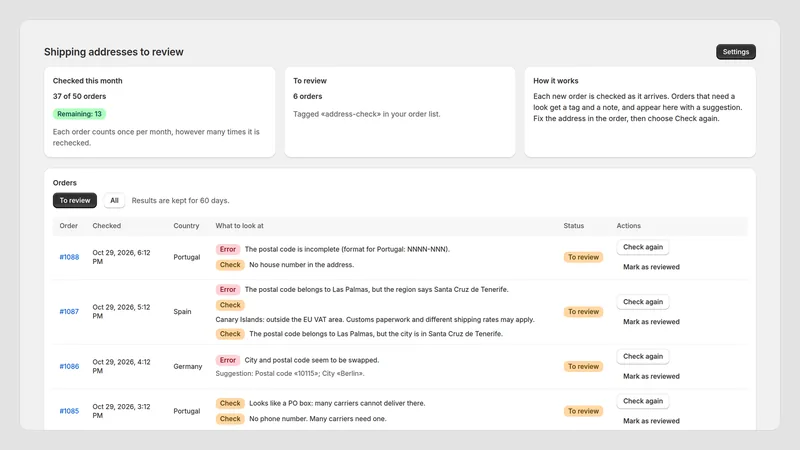Click the Status column header
800x450 pixels.
(x=573, y=226)
